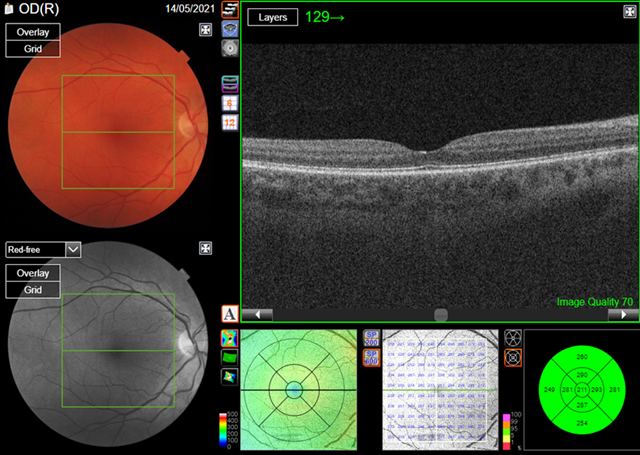This screenshot has height=455, width=640.
Task: Select the color thickness map icon
Action: (229, 334)
